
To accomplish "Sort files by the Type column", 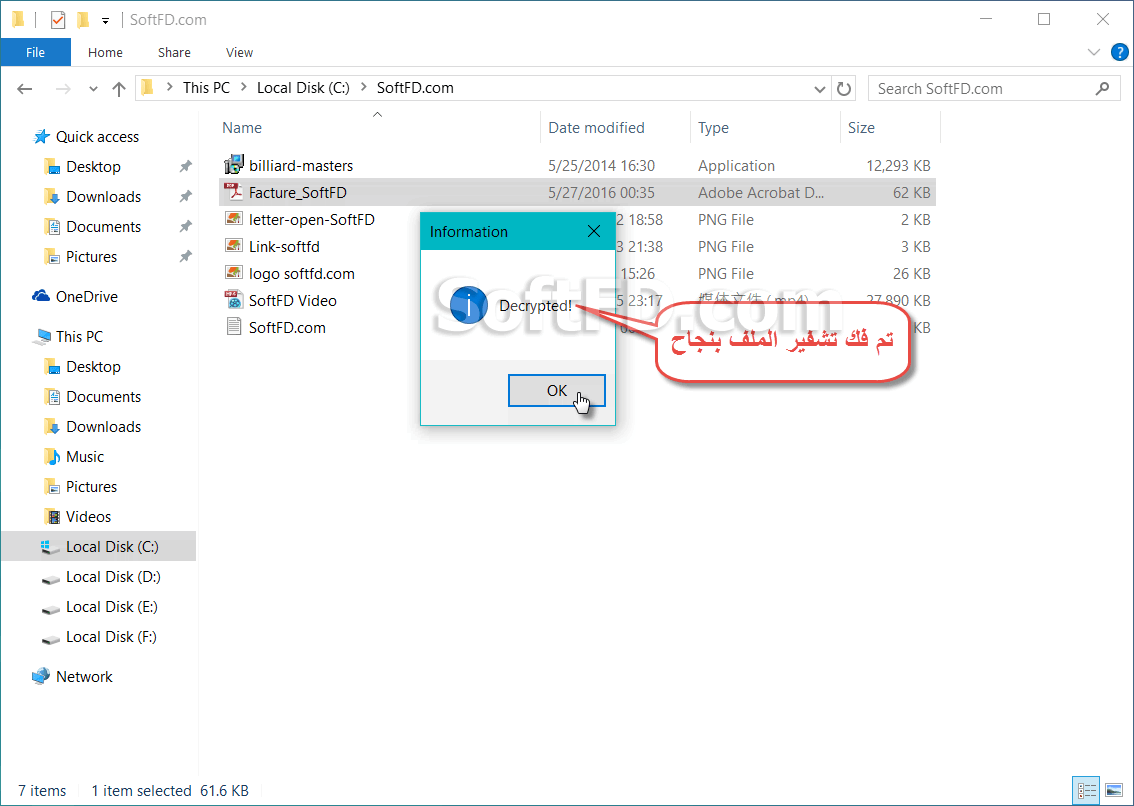I will (x=713, y=127).
